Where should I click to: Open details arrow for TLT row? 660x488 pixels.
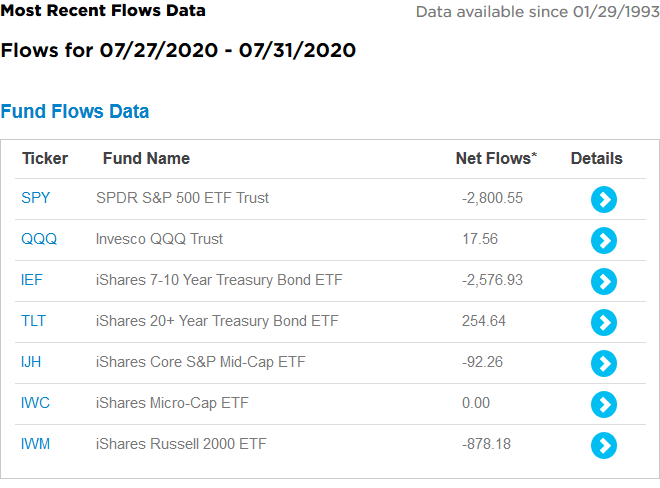pos(603,322)
